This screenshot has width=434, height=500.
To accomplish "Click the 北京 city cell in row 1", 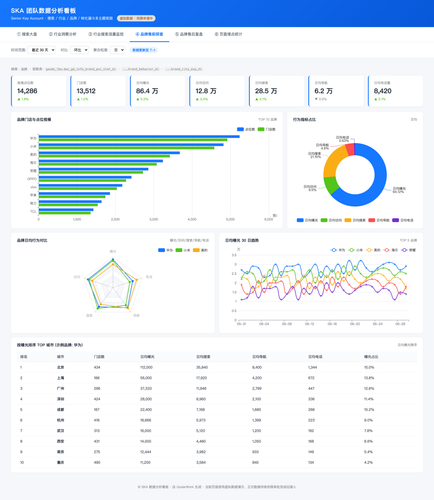I will click(60, 367).
